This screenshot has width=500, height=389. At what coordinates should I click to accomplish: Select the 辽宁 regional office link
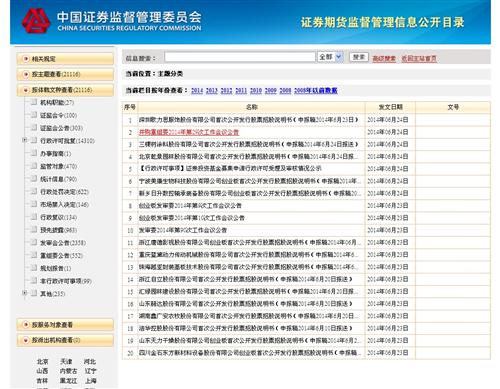point(90,371)
